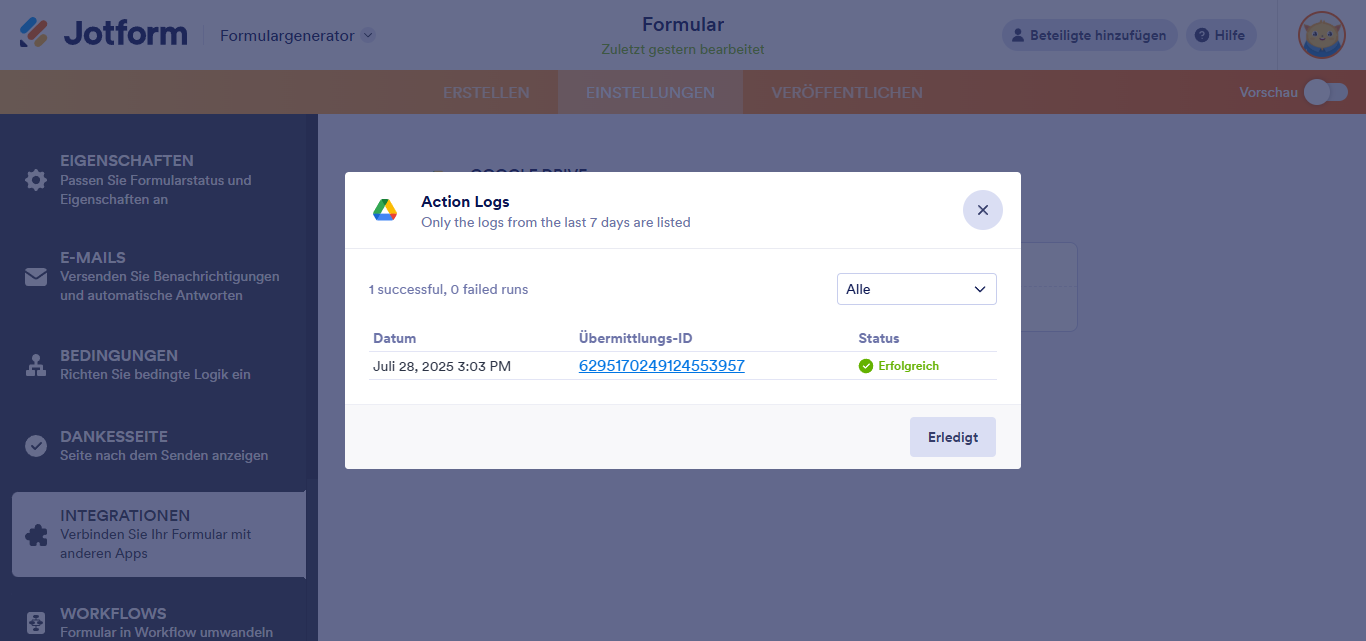Click the Status column header
1366x641 pixels.
[x=879, y=338]
